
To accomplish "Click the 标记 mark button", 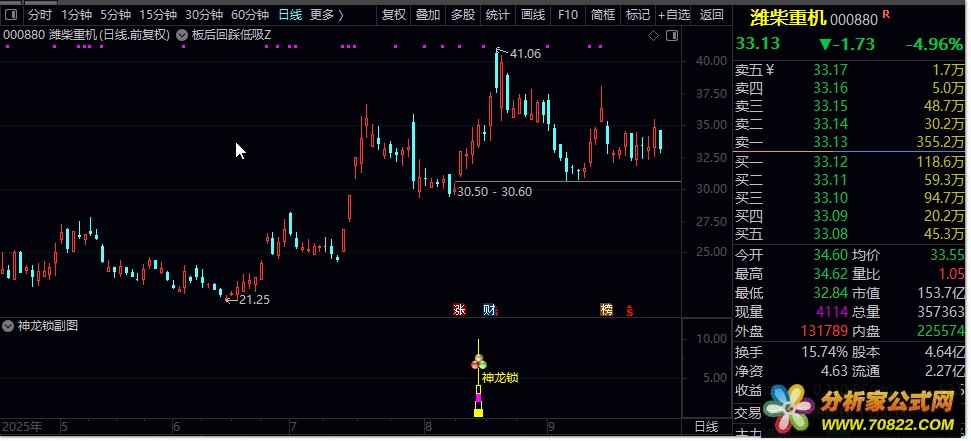I will pos(638,15).
